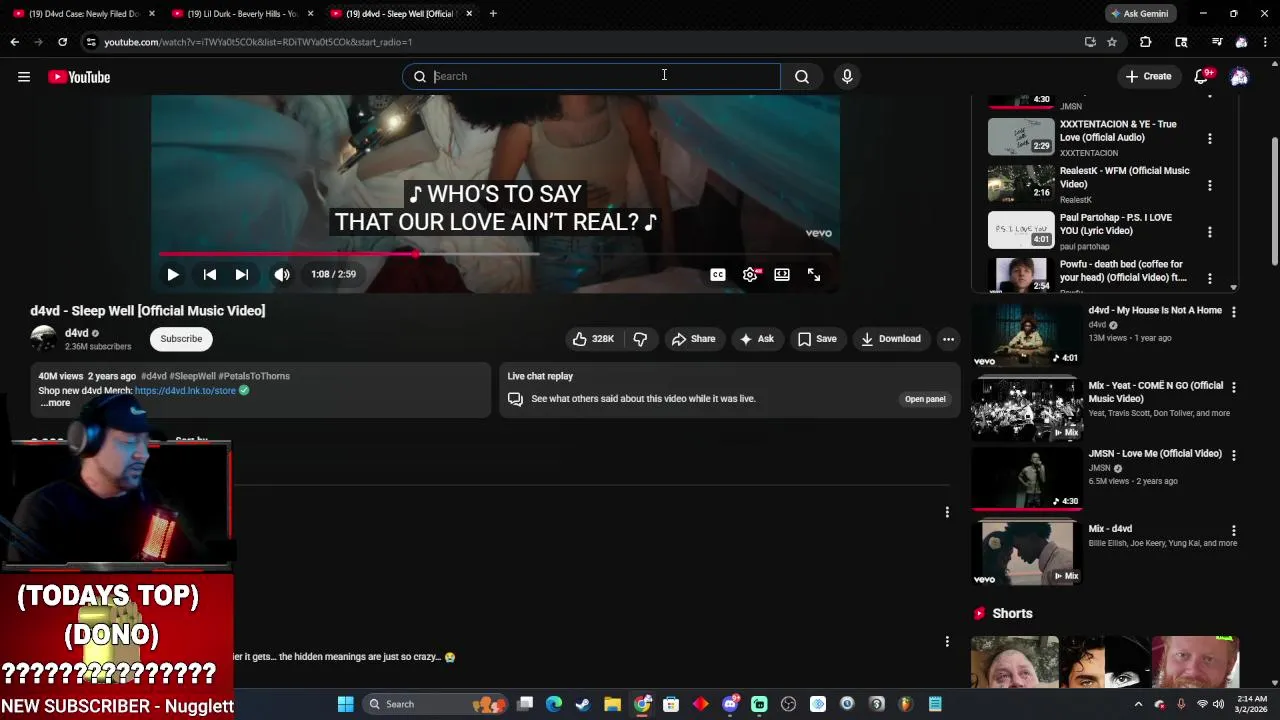
Task: Skip to next video in playlist
Action: coord(241,274)
